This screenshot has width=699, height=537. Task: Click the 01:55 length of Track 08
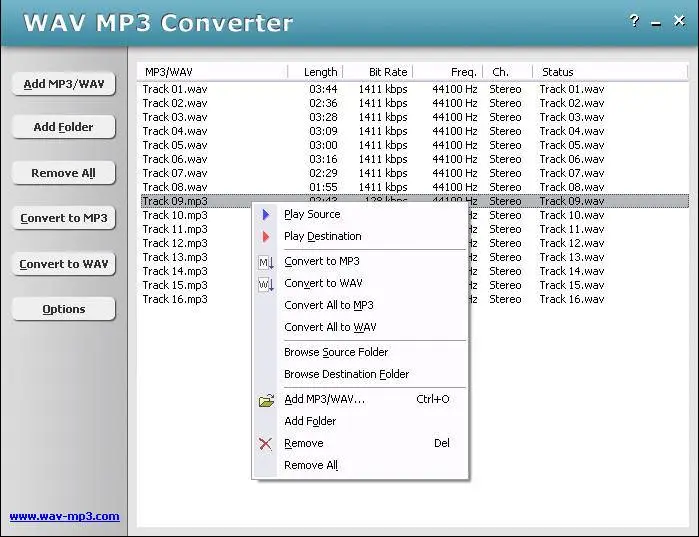(323, 187)
